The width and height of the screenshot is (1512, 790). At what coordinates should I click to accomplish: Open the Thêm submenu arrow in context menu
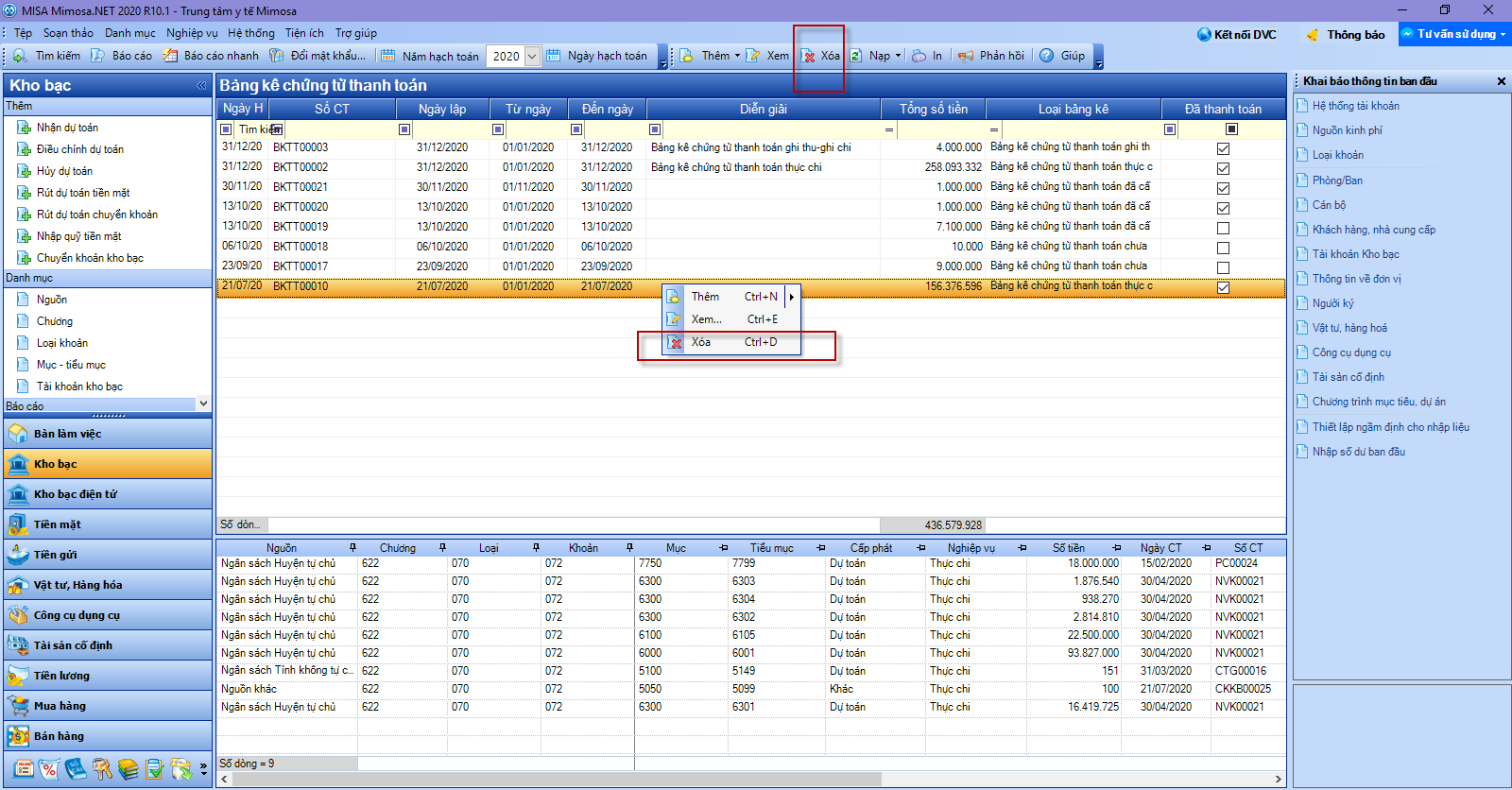pyautogui.click(x=792, y=297)
